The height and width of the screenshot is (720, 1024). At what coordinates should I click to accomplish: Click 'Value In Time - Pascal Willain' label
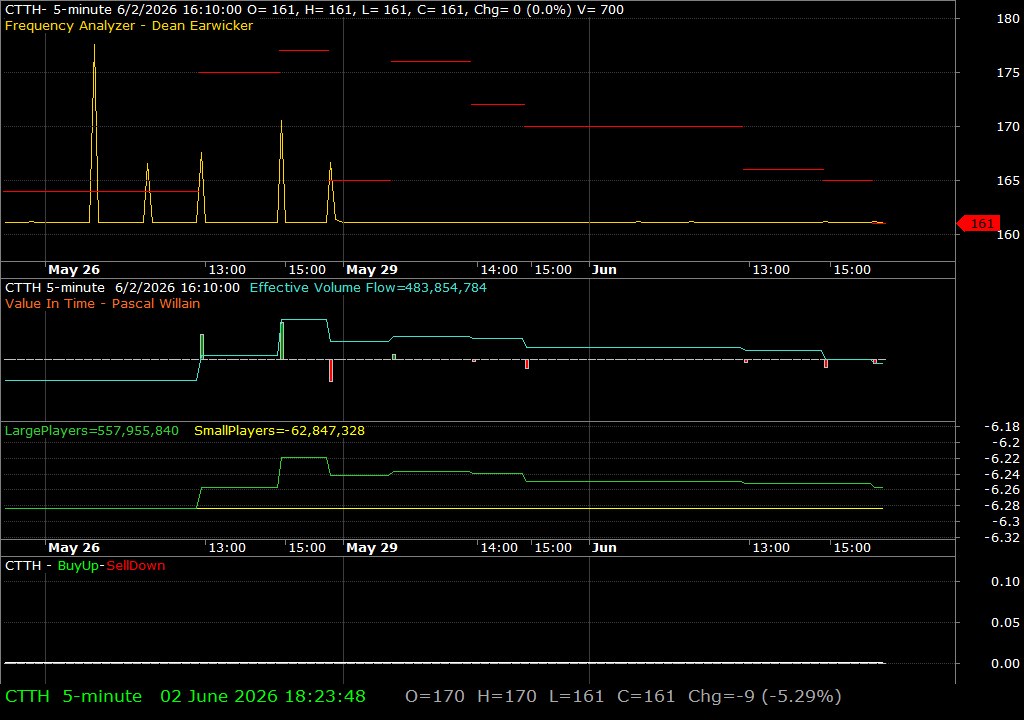click(103, 303)
